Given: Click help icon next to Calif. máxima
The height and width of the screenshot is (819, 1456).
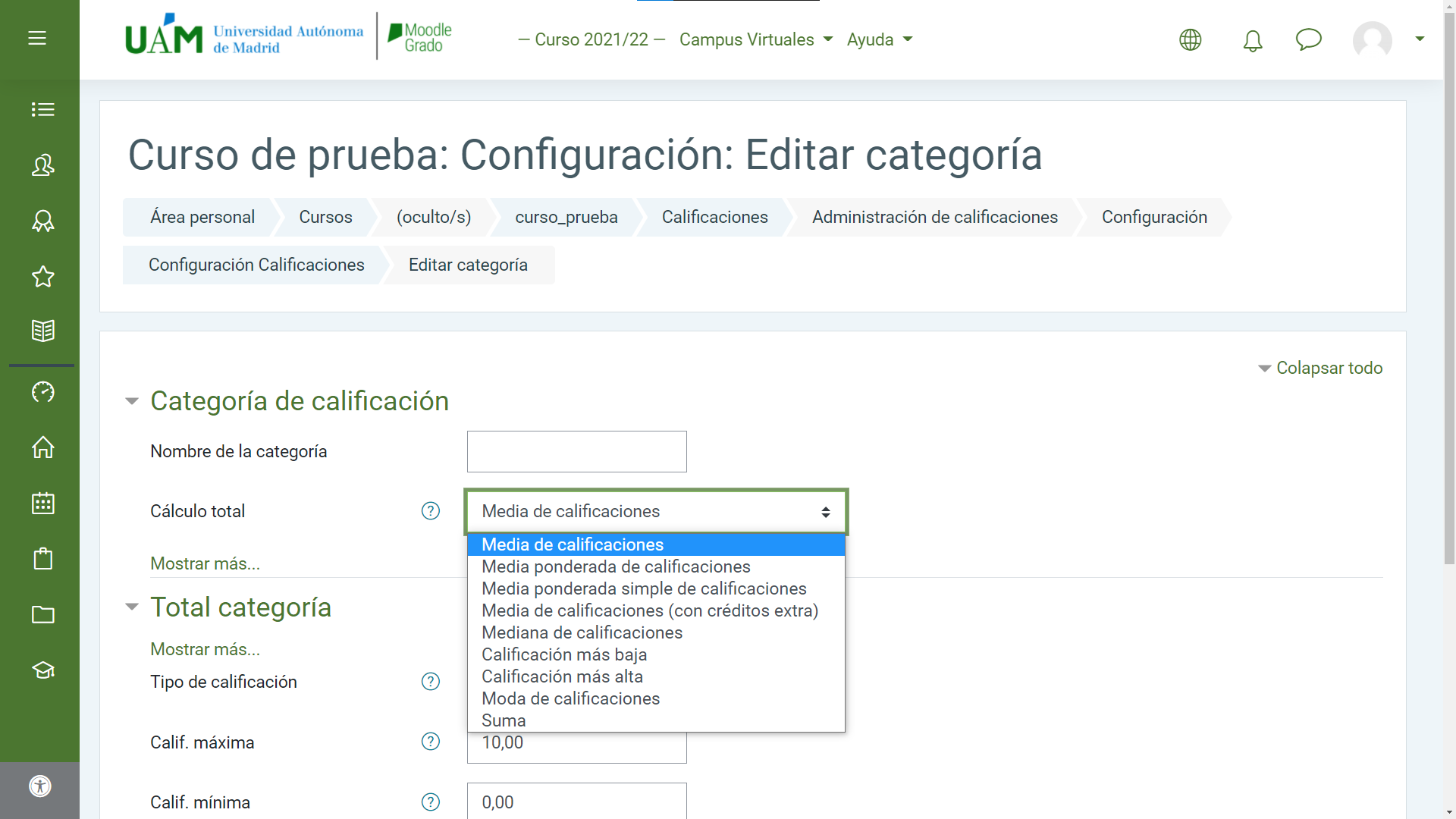Looking at the screenshot, I should [430, 742].
